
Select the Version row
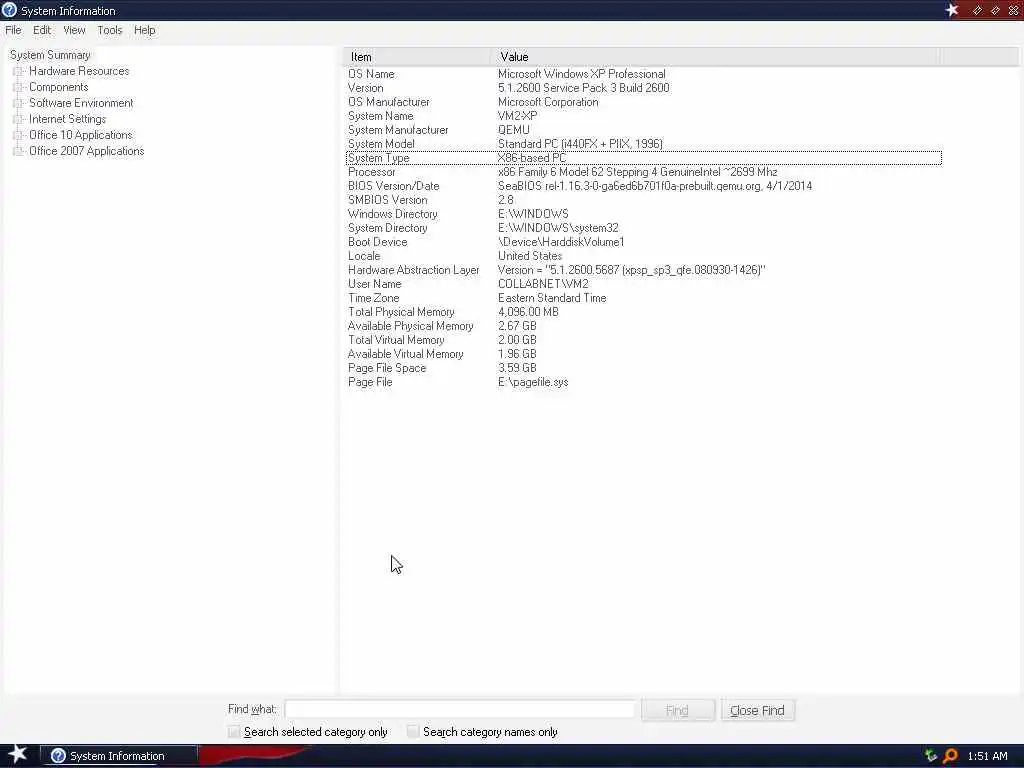643,88
